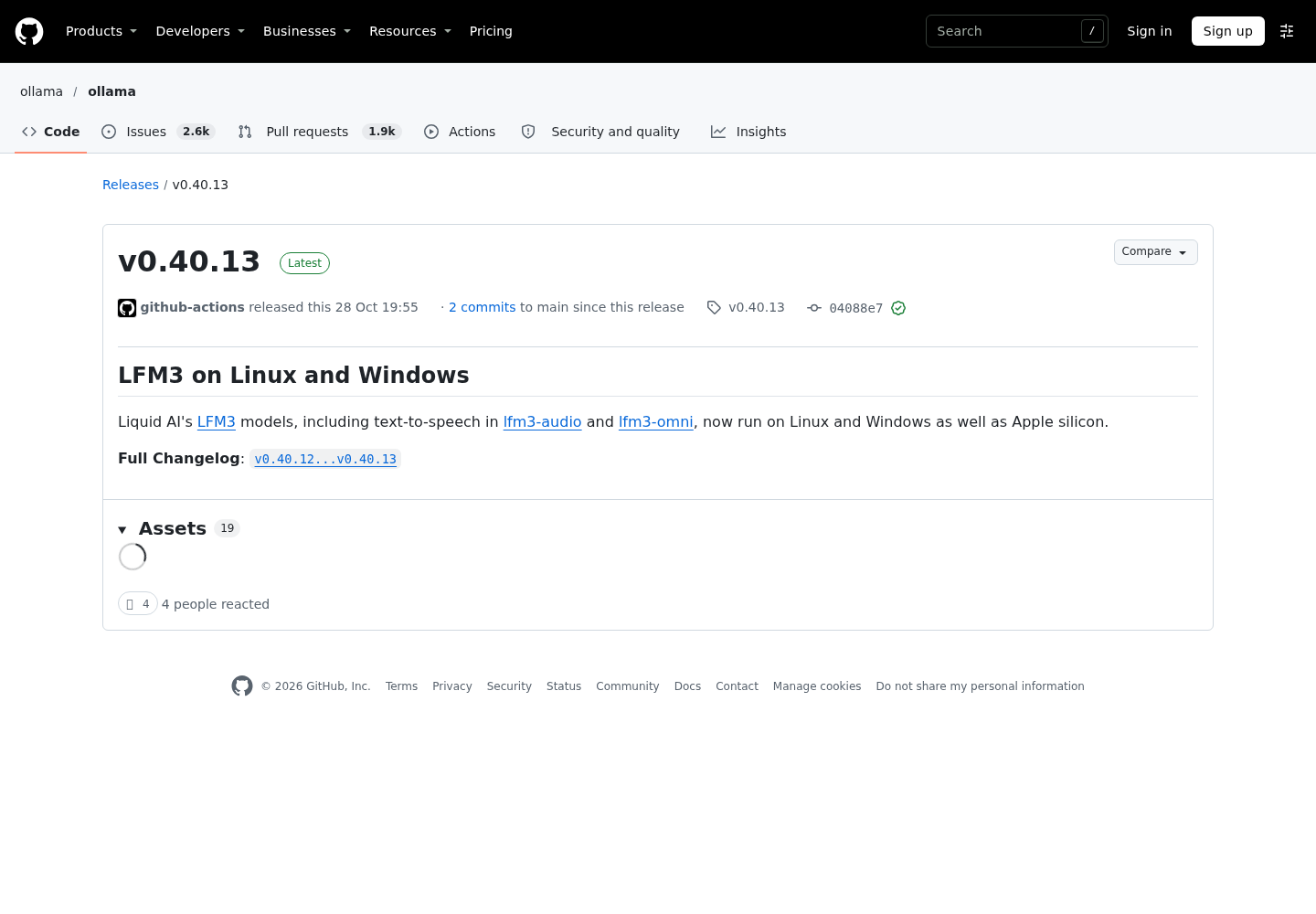The height and width of the screenshot is (914, 1316).
Task: Go back to Releases breadcrumb
Action: click(x=131, y=185)
